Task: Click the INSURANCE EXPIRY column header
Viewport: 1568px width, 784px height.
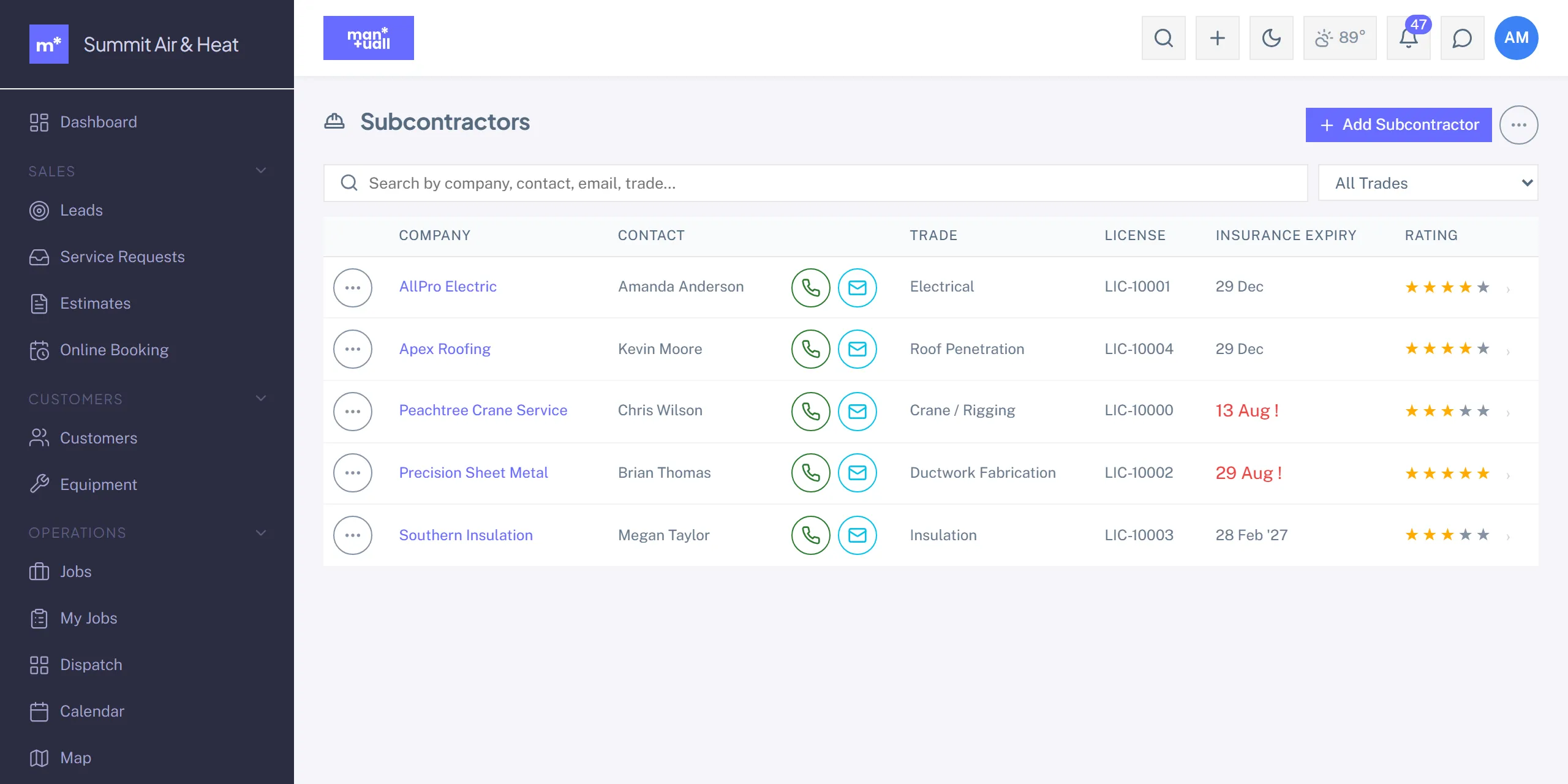Action: click(x=1286, y=235)
